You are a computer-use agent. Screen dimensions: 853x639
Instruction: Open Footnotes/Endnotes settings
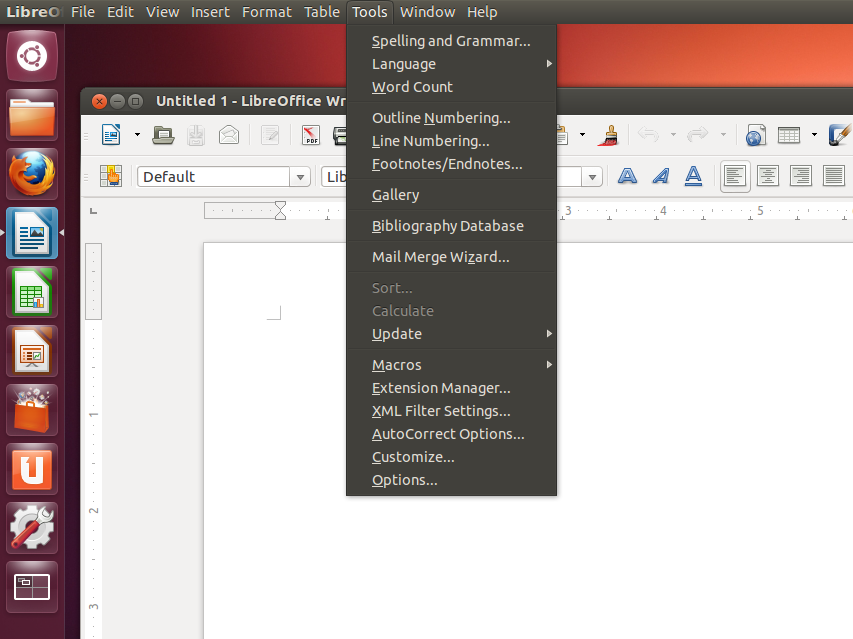[452, 164]
